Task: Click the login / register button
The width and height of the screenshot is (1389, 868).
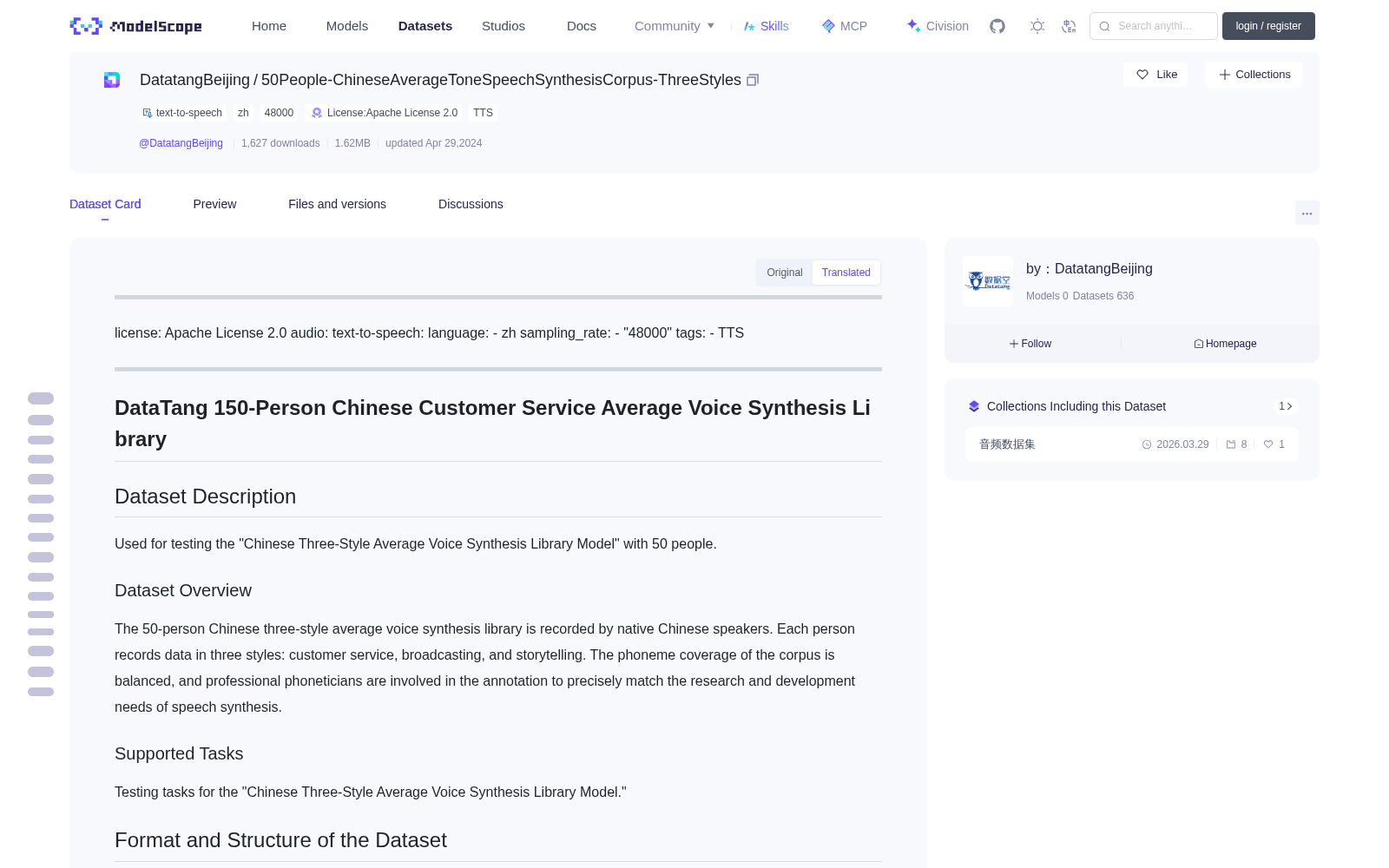Action: pyautogui.click(x=1268, y=26)
